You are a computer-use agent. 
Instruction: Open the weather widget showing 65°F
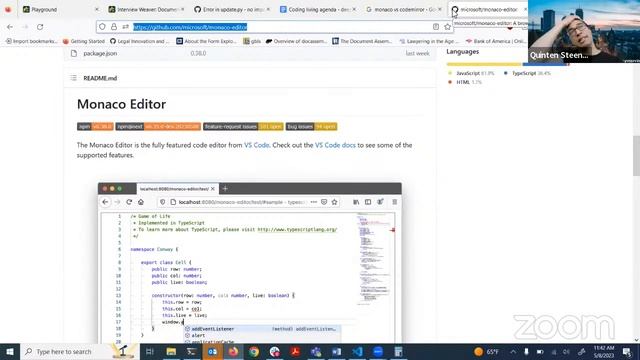[x=487, y=351]
